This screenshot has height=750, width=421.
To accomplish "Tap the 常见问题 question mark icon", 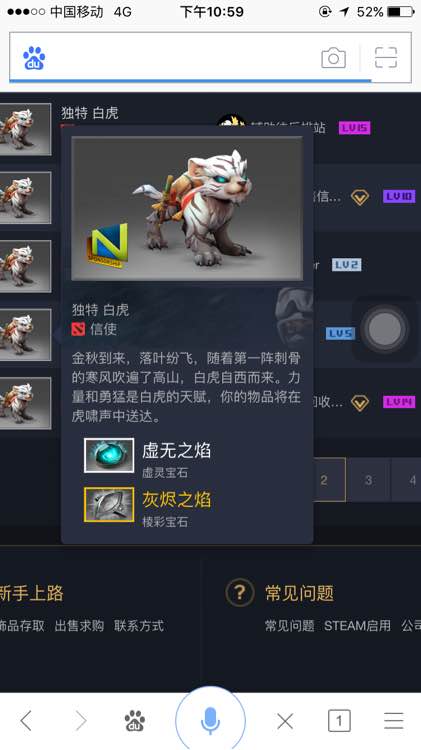I will (239, 593).
